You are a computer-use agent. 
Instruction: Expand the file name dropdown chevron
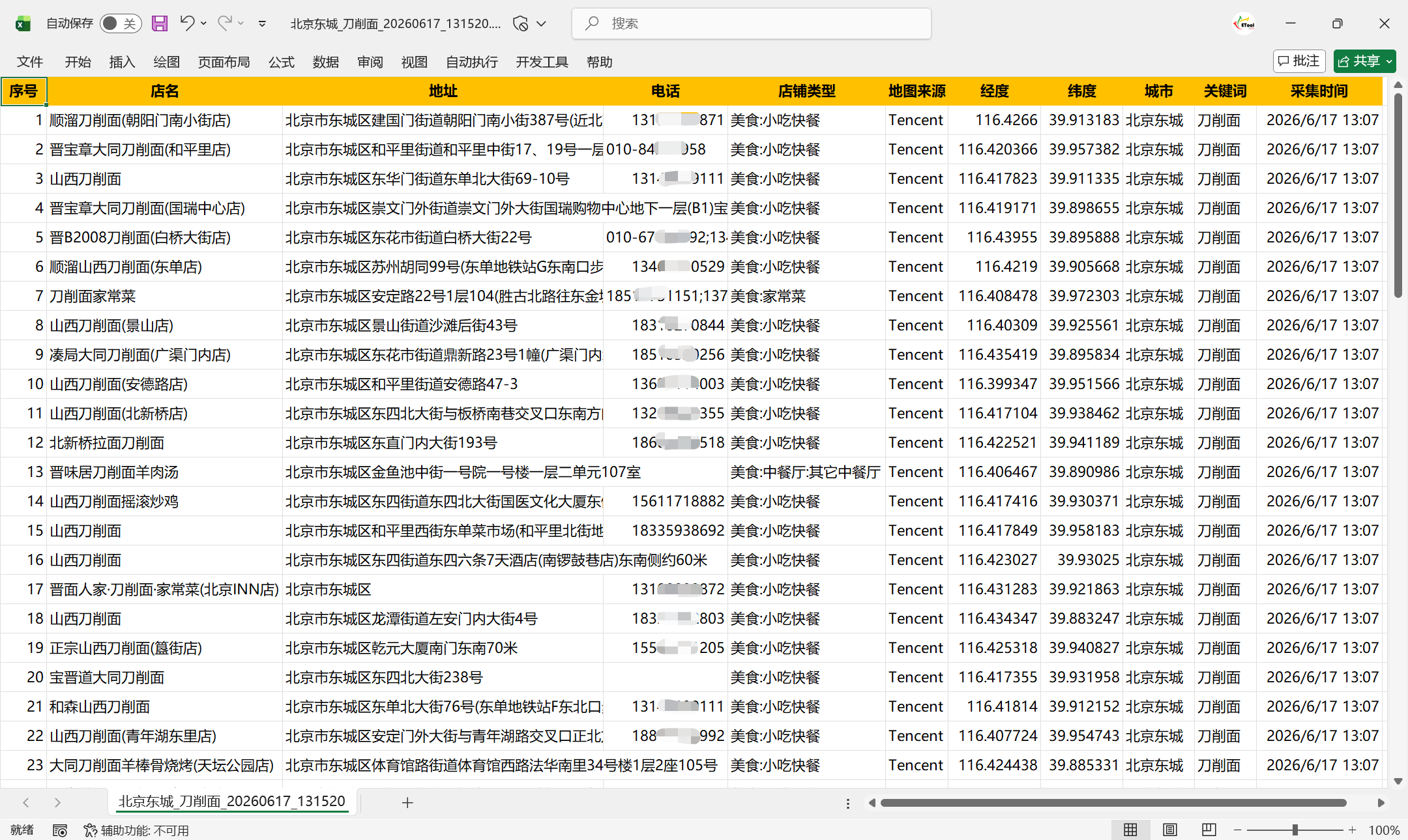point(541,23)
